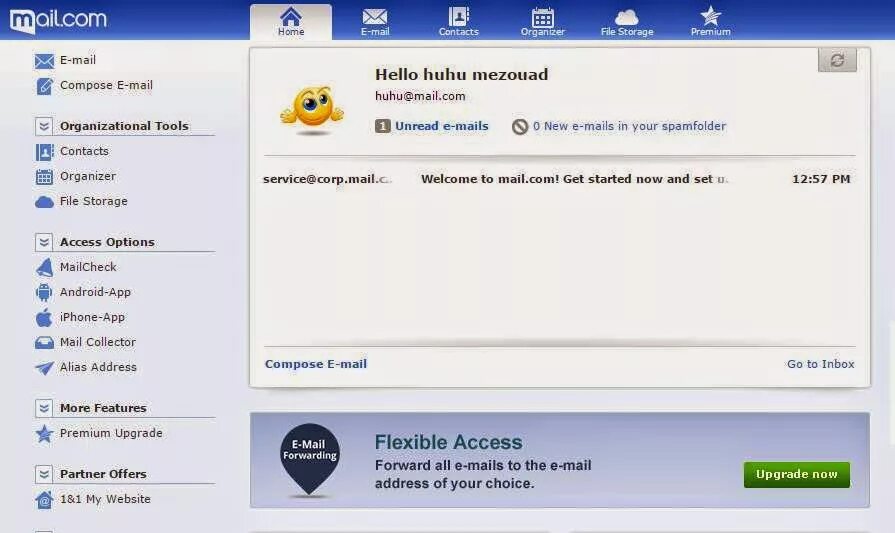Open the iPhone-App link

point(92,317)
